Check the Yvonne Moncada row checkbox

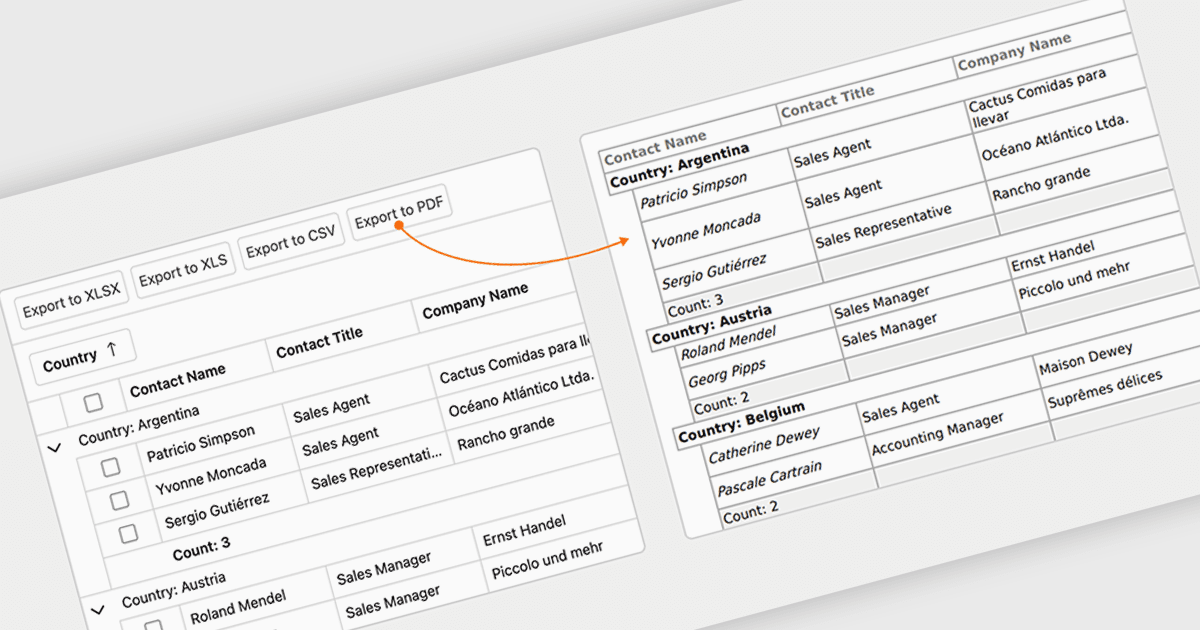tap(119, 499)
